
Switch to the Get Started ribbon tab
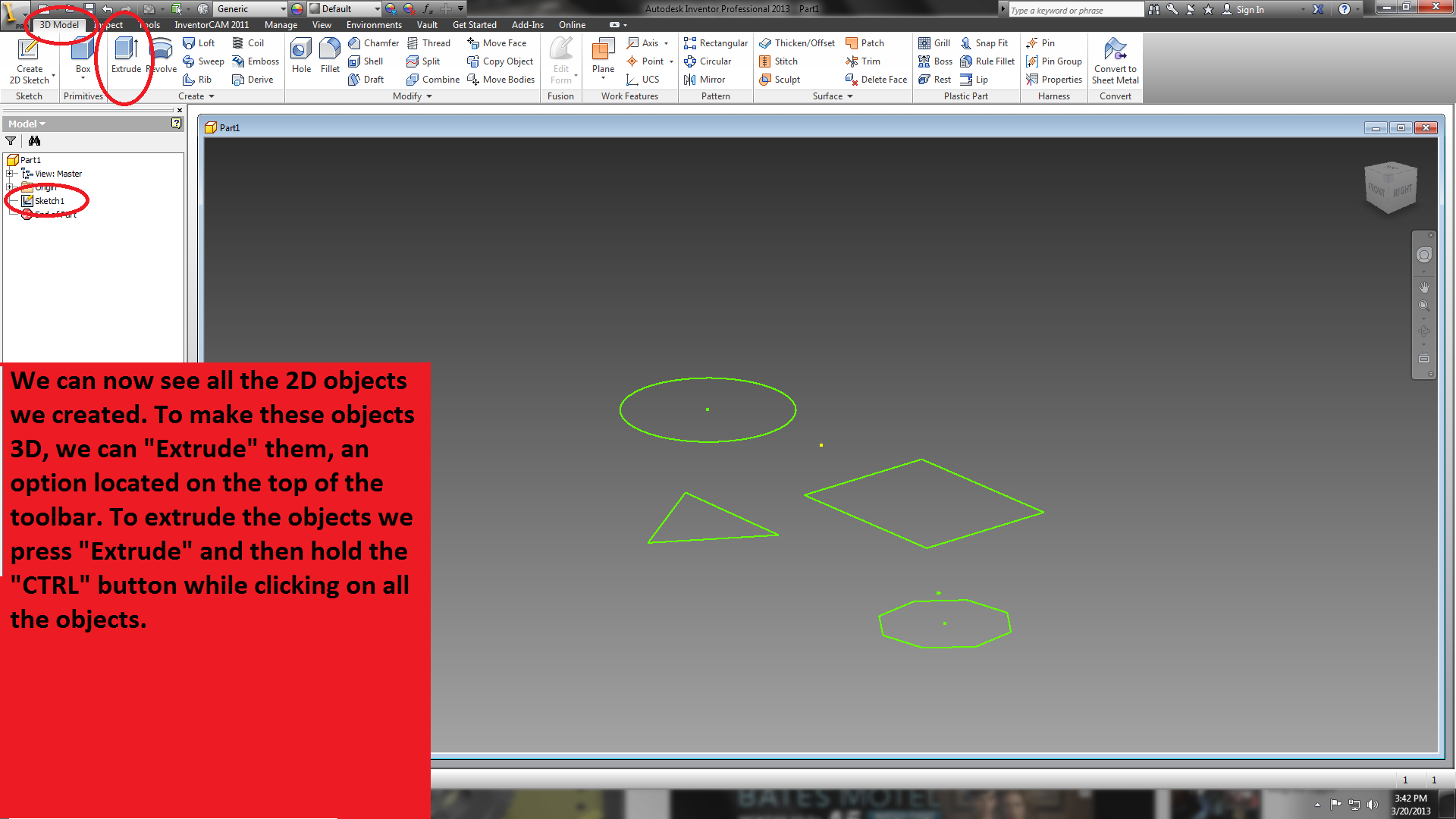(x=474, y=24)
